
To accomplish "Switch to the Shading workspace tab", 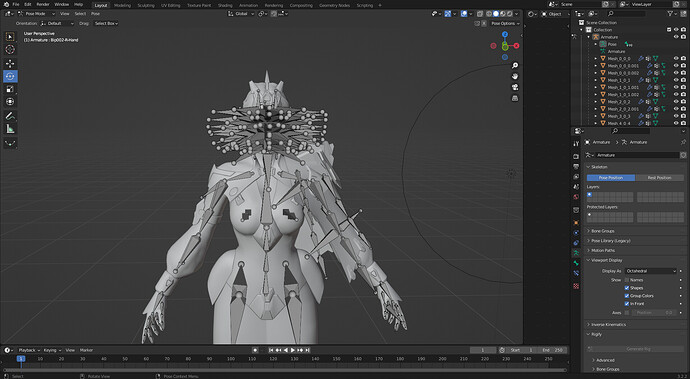I will [x=225, y=5].
